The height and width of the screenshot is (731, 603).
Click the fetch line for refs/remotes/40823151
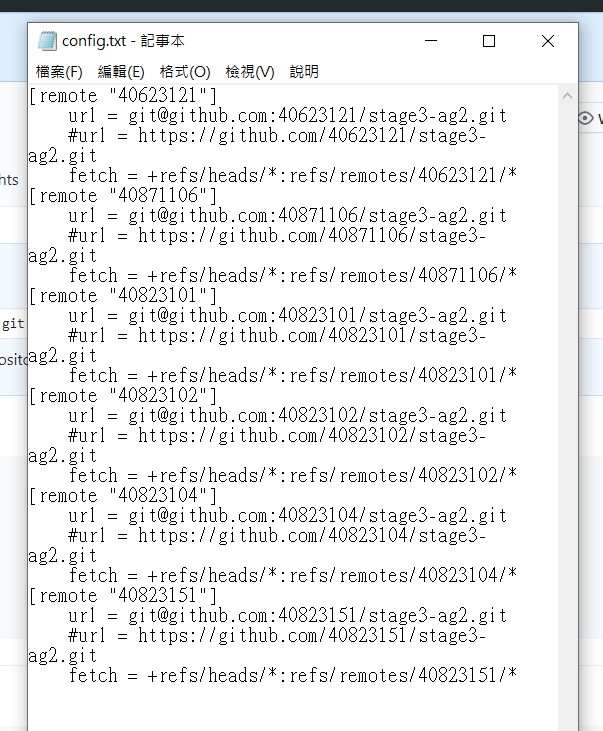point(293,676)
